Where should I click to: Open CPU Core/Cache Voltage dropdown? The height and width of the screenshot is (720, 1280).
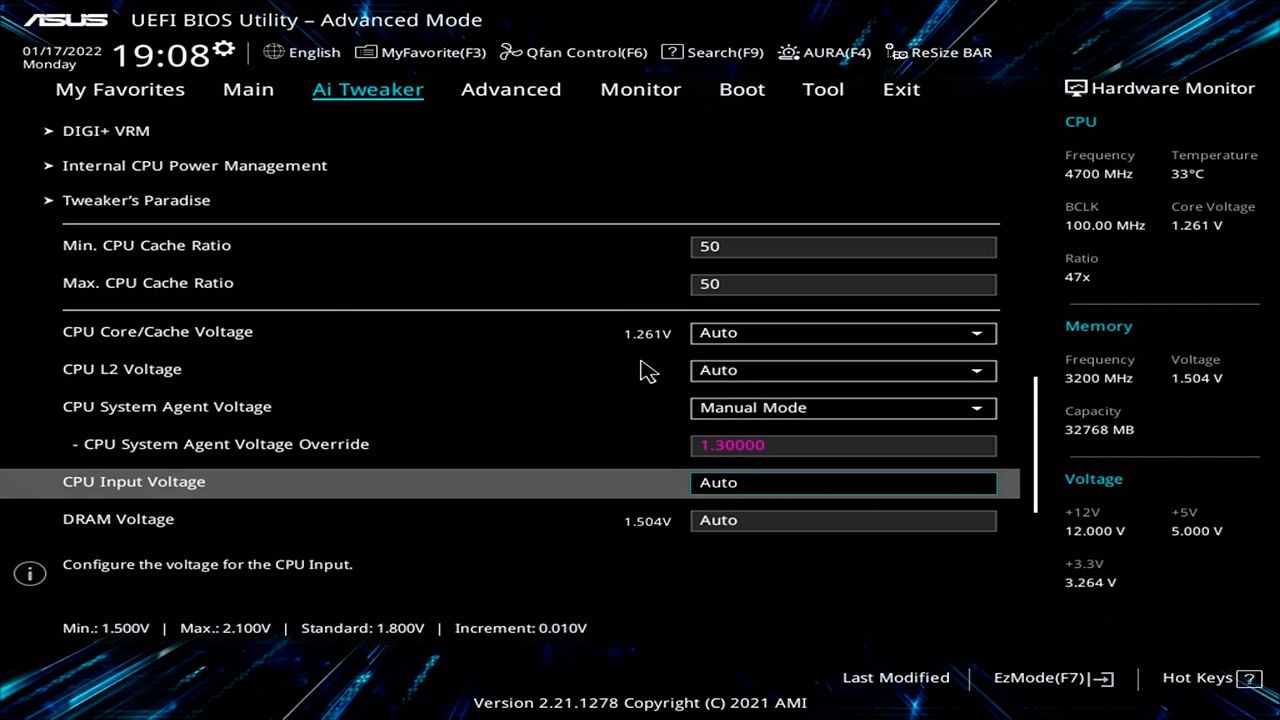pos(843,333)
